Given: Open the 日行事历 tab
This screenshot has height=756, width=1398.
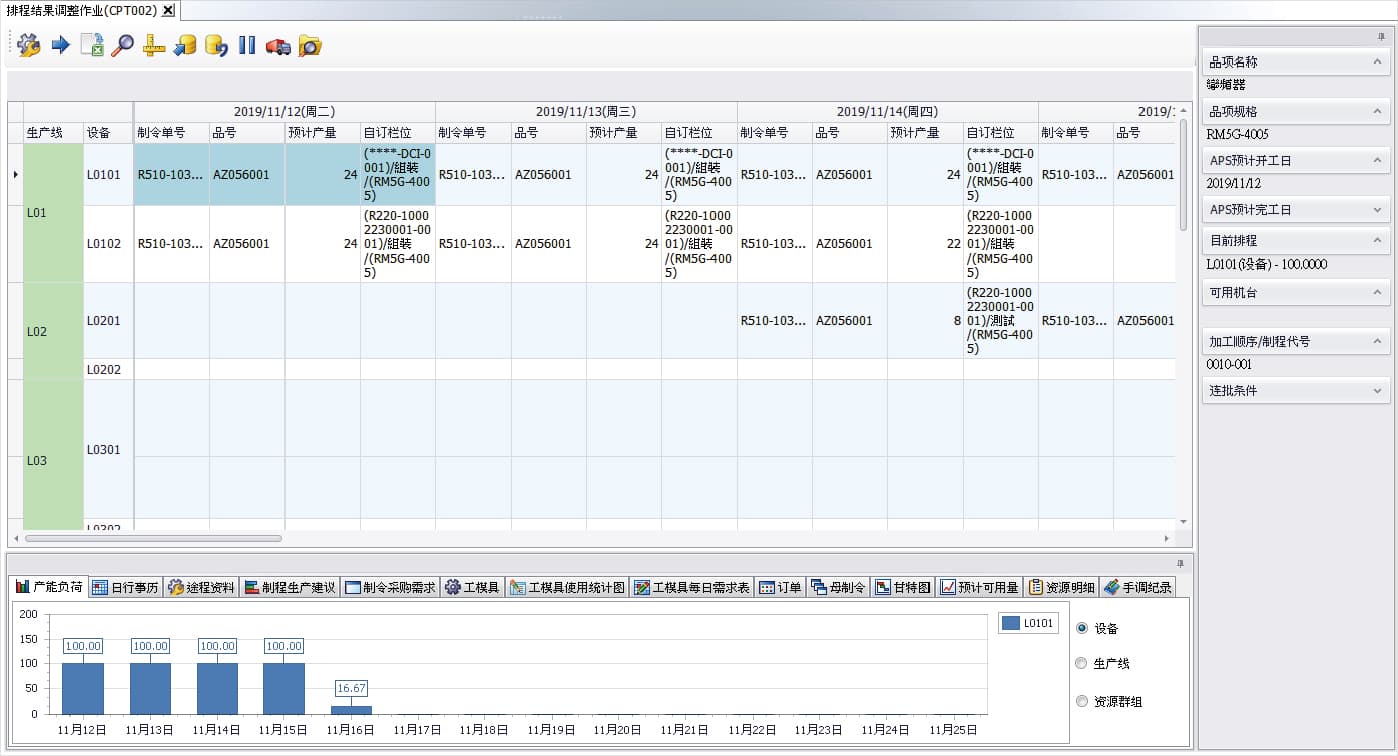Looking at the screenshot, I should point(125,588).
